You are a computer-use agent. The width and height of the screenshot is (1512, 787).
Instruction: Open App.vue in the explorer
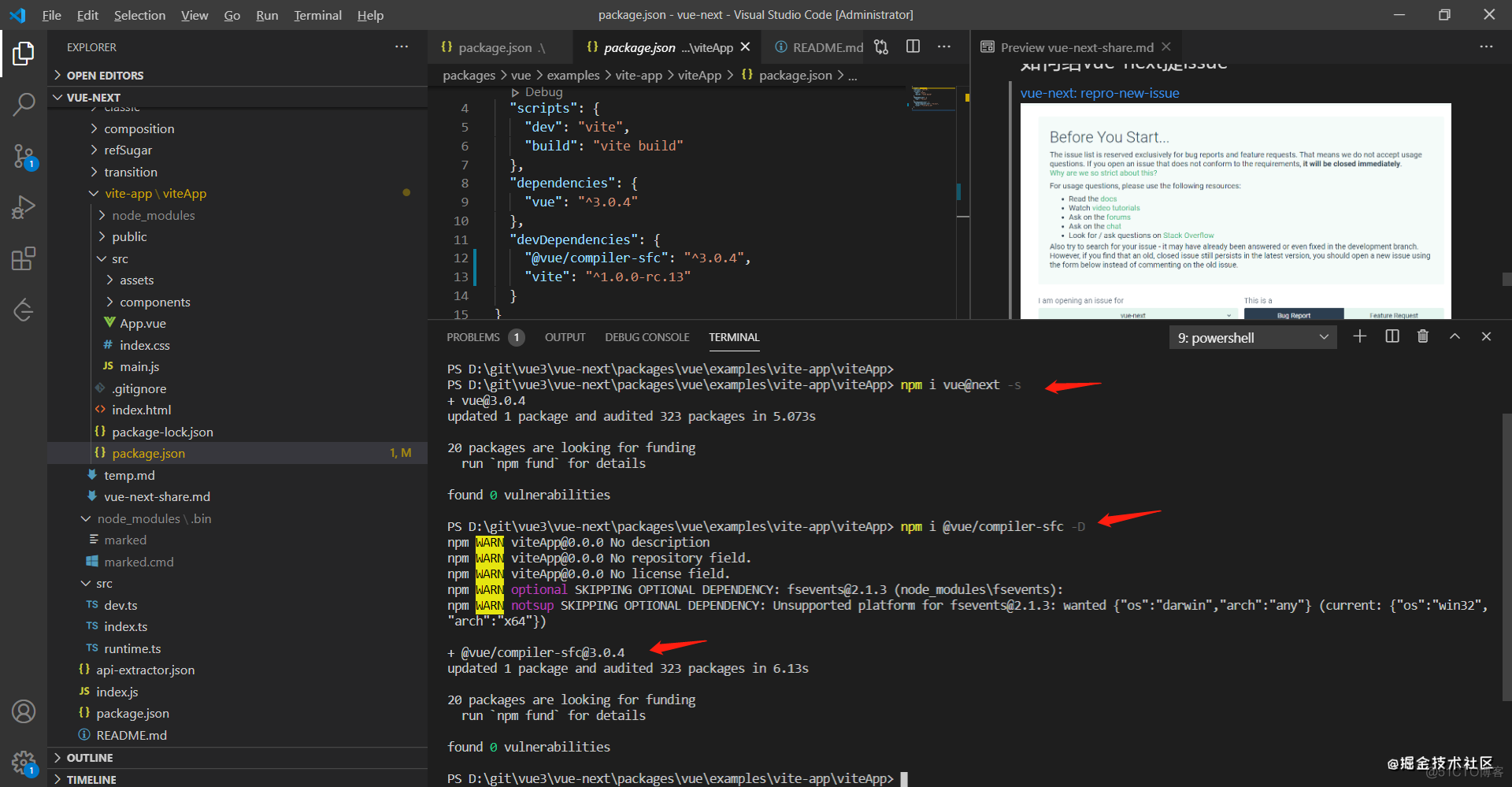143,324
